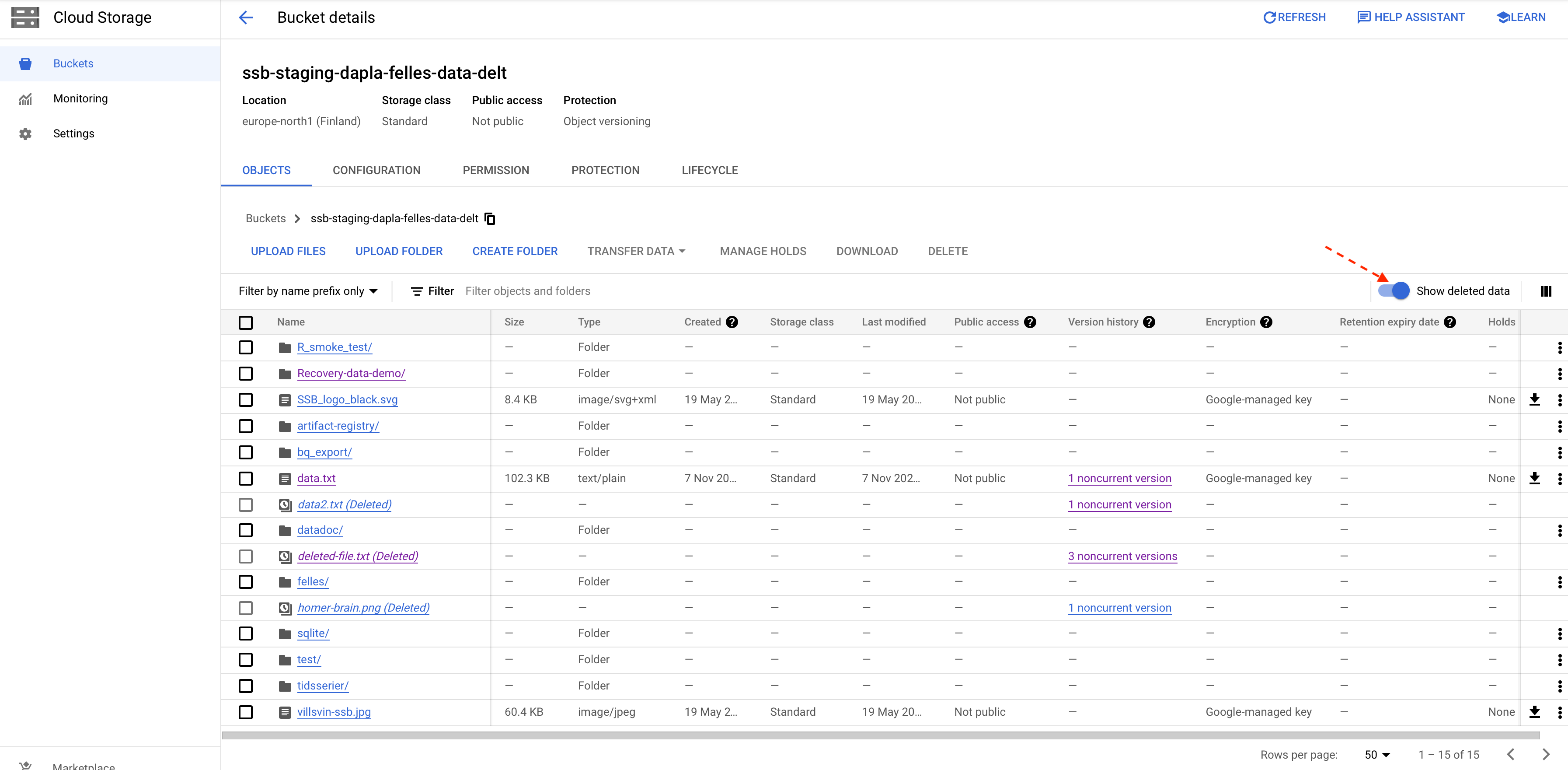
Task: Click the 3 noncurrent versions link for deleted-file.txt
Action: (1122, 555)
